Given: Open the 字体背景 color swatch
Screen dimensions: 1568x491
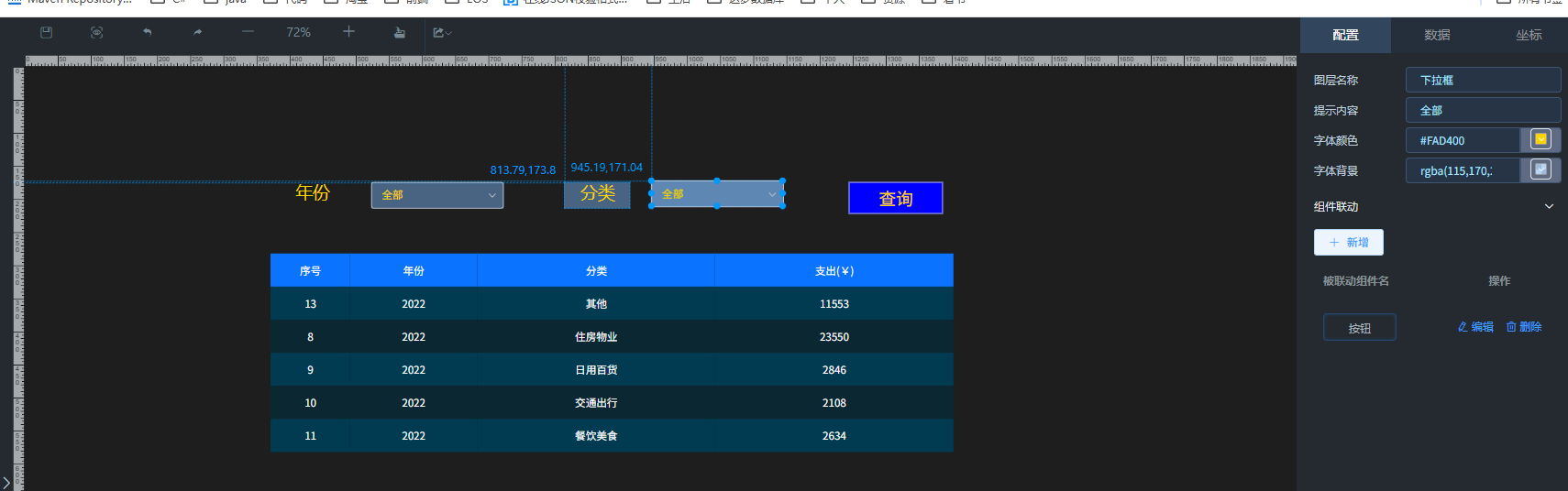Looking at the screenshot, I should click(x=1541, y=170).
